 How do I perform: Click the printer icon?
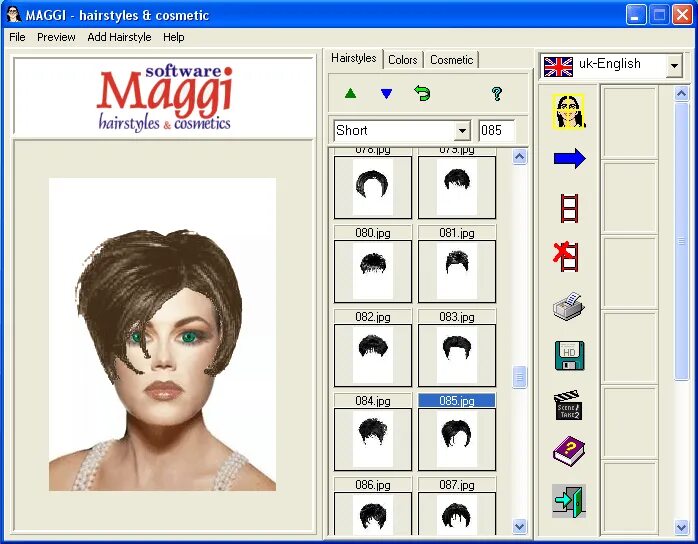[x=569, y=306]
